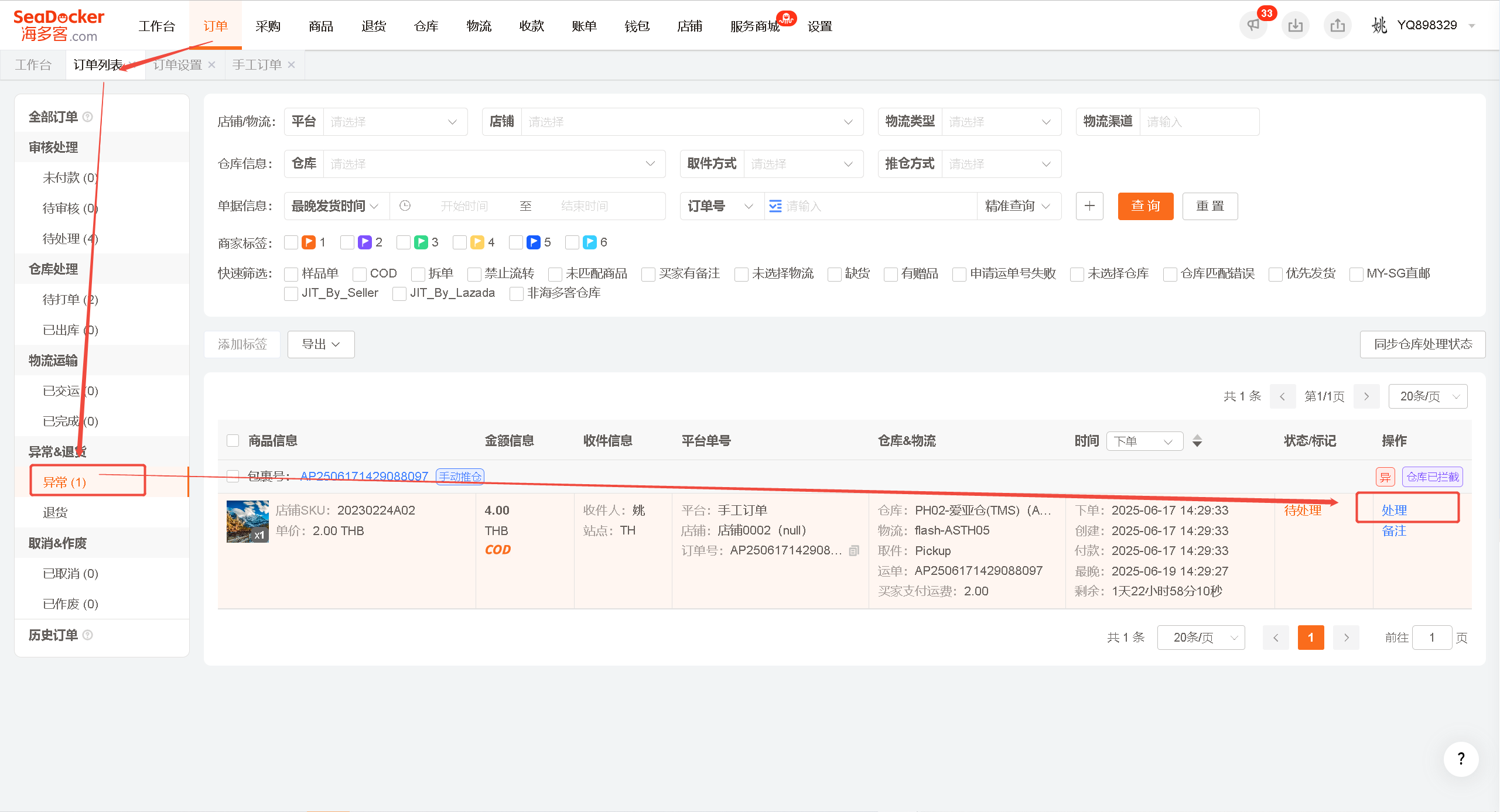The height and width of the screenshot is (812, 1500).
Task: Open the 采购 top menu
Action: click(x=268, y=26)
